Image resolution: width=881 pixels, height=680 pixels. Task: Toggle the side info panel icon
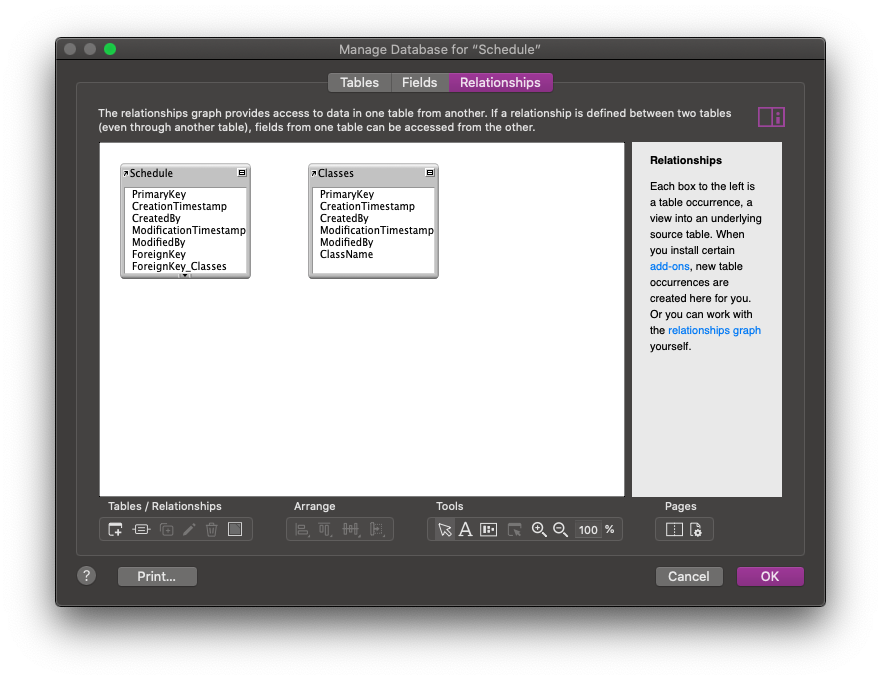point(771,117)
